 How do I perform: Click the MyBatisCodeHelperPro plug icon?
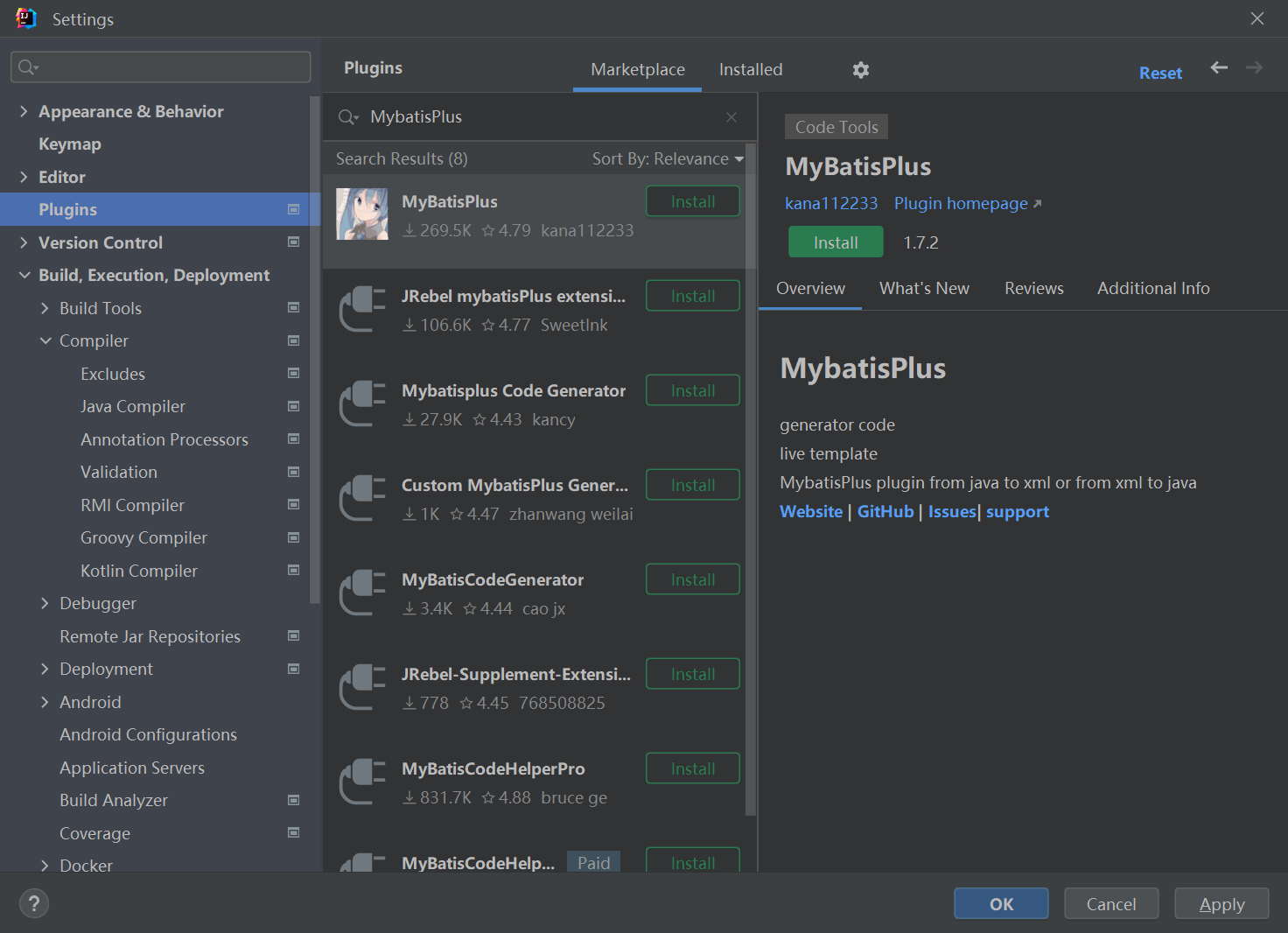click(362, 781)
